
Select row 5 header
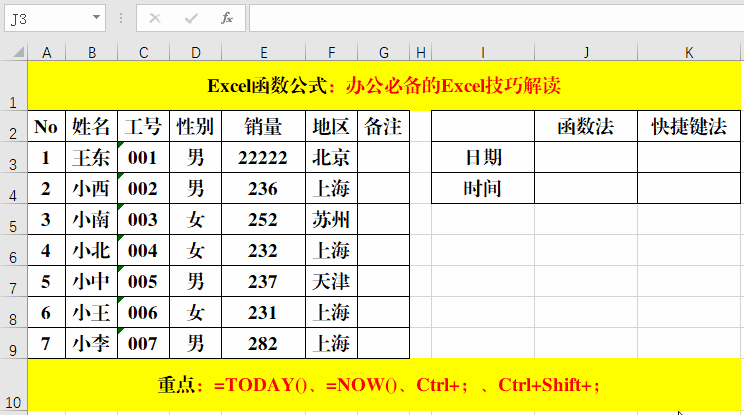(x=13, y=220)
